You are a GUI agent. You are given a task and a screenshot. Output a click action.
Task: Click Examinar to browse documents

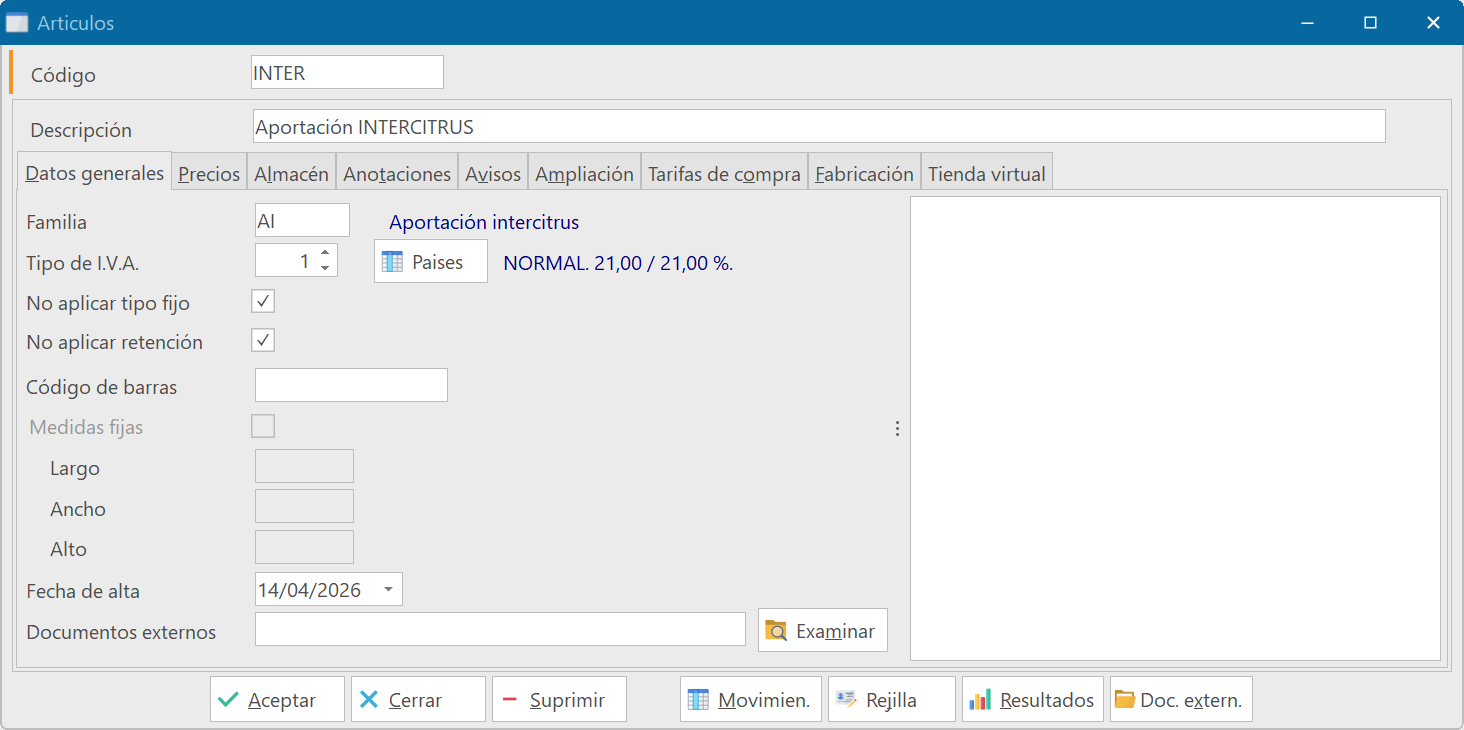point(822,631)
